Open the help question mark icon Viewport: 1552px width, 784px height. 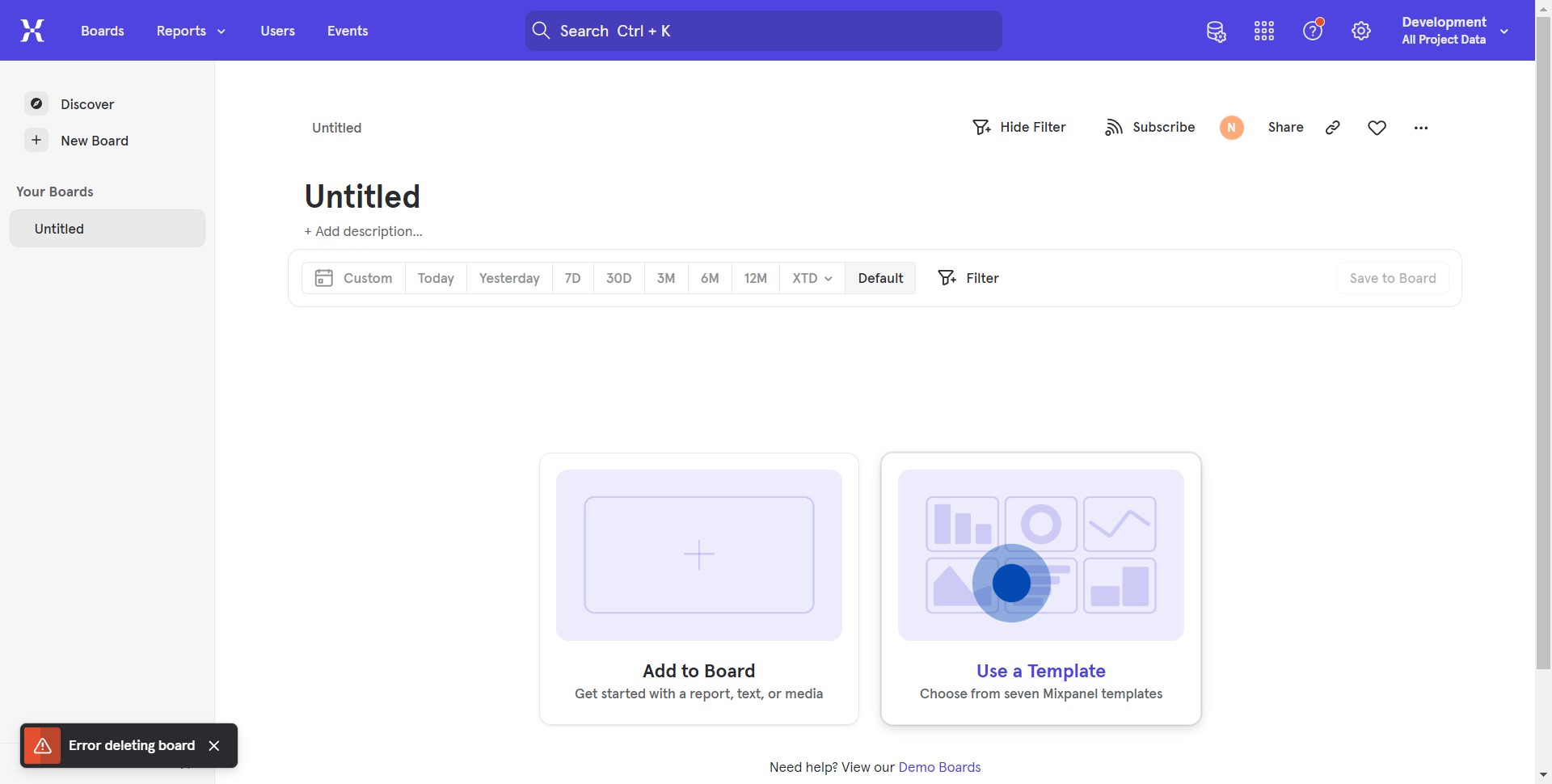(1313, 32)
